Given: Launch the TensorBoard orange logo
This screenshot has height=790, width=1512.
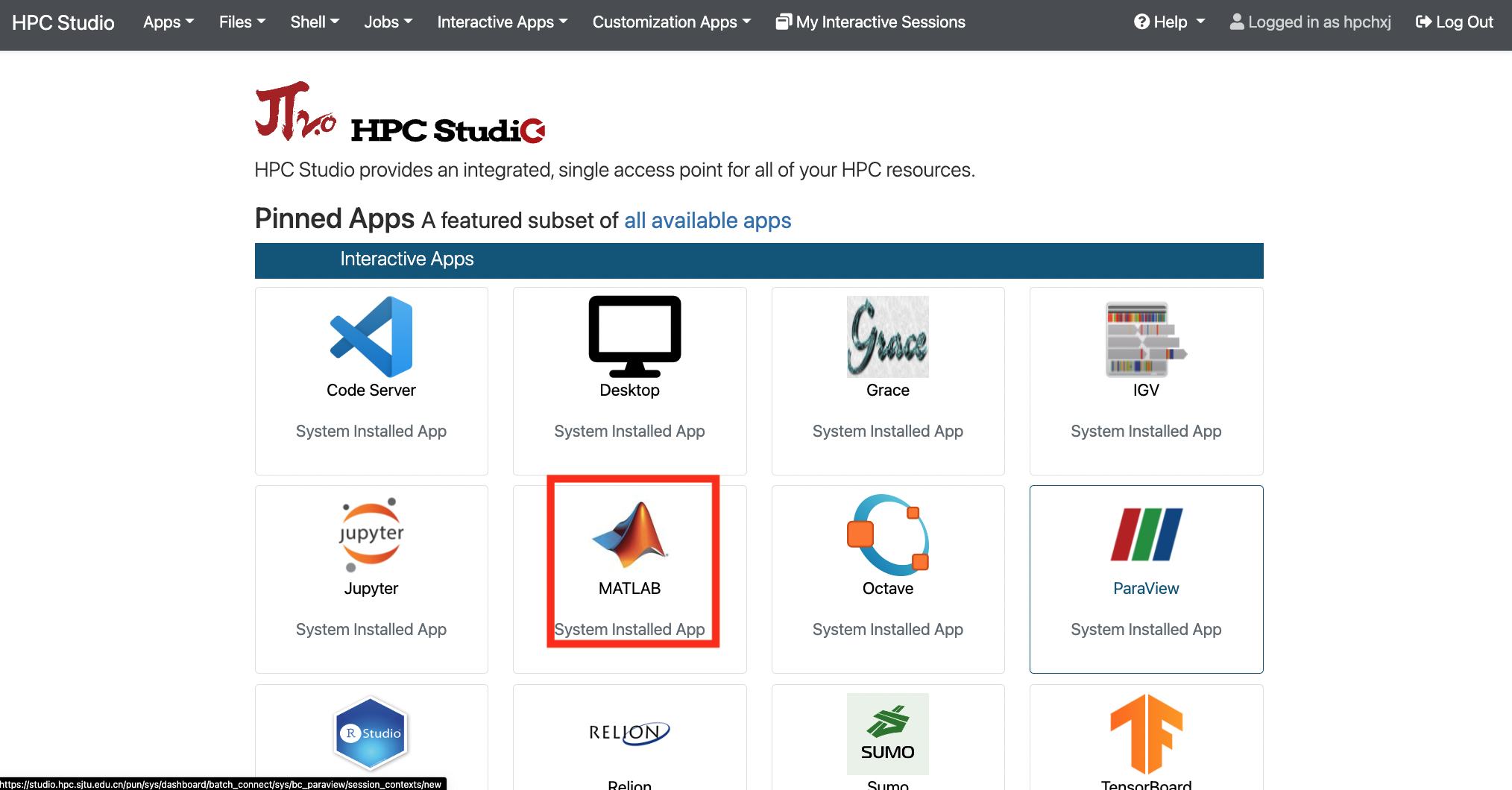Looking at the screenshot, I should (1146, 733).
